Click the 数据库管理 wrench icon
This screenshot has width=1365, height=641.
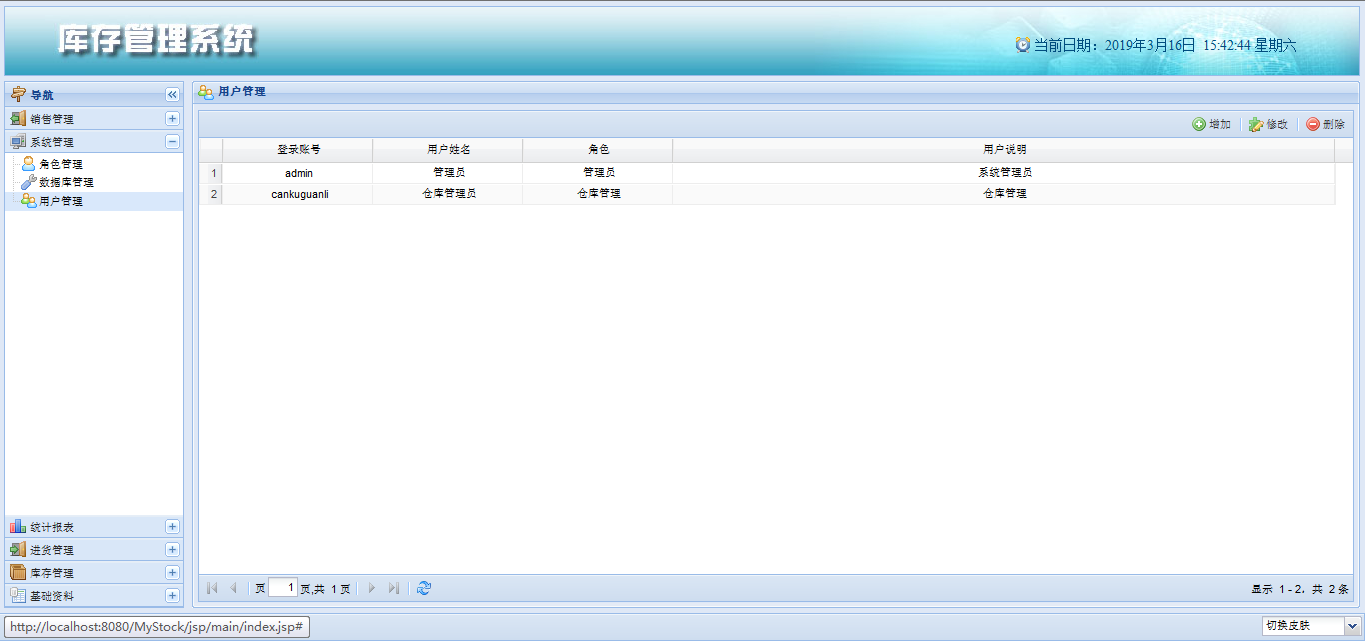pos(29,182)
